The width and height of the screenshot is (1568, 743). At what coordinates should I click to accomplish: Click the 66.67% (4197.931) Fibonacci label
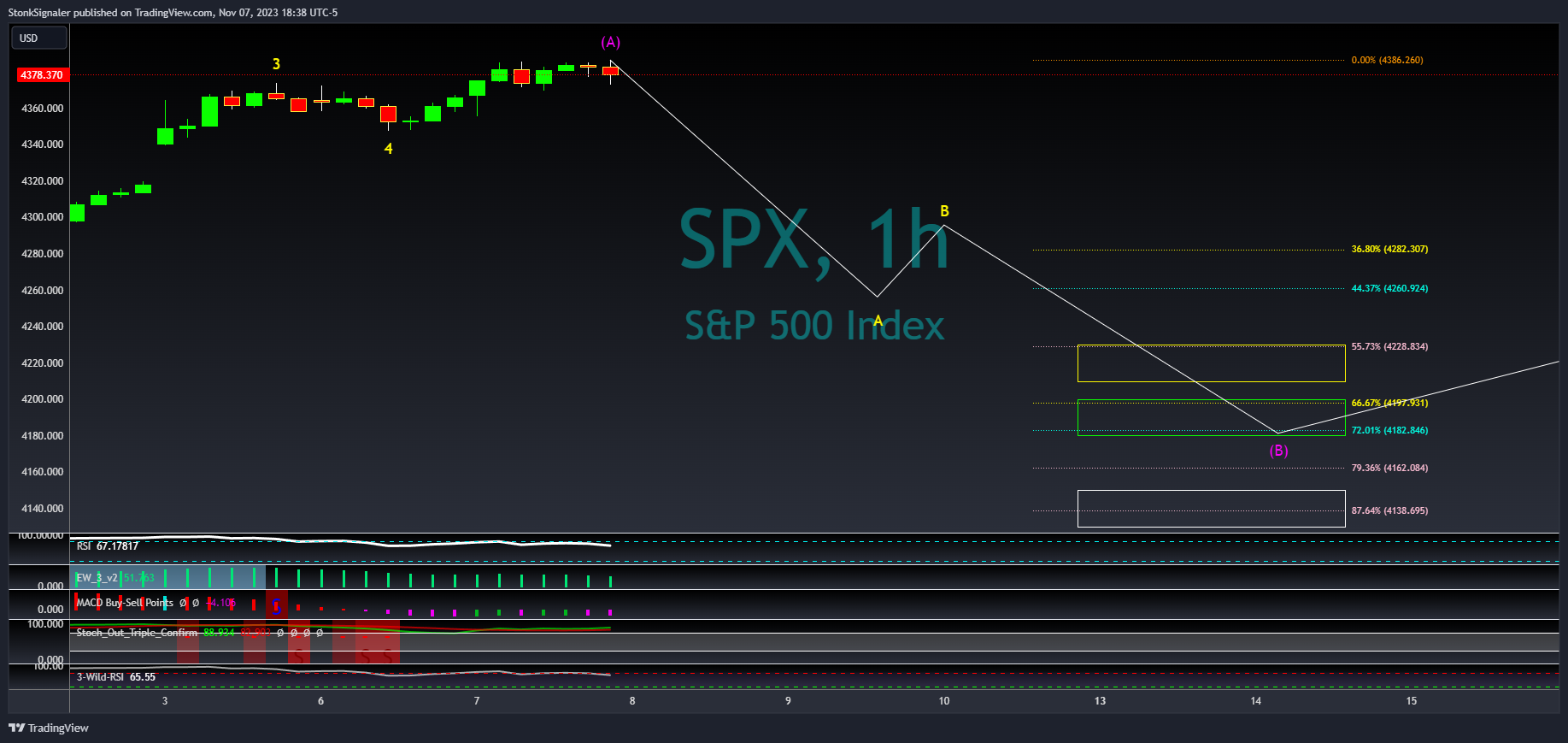pyautogui.click(x=1389, y=403)
